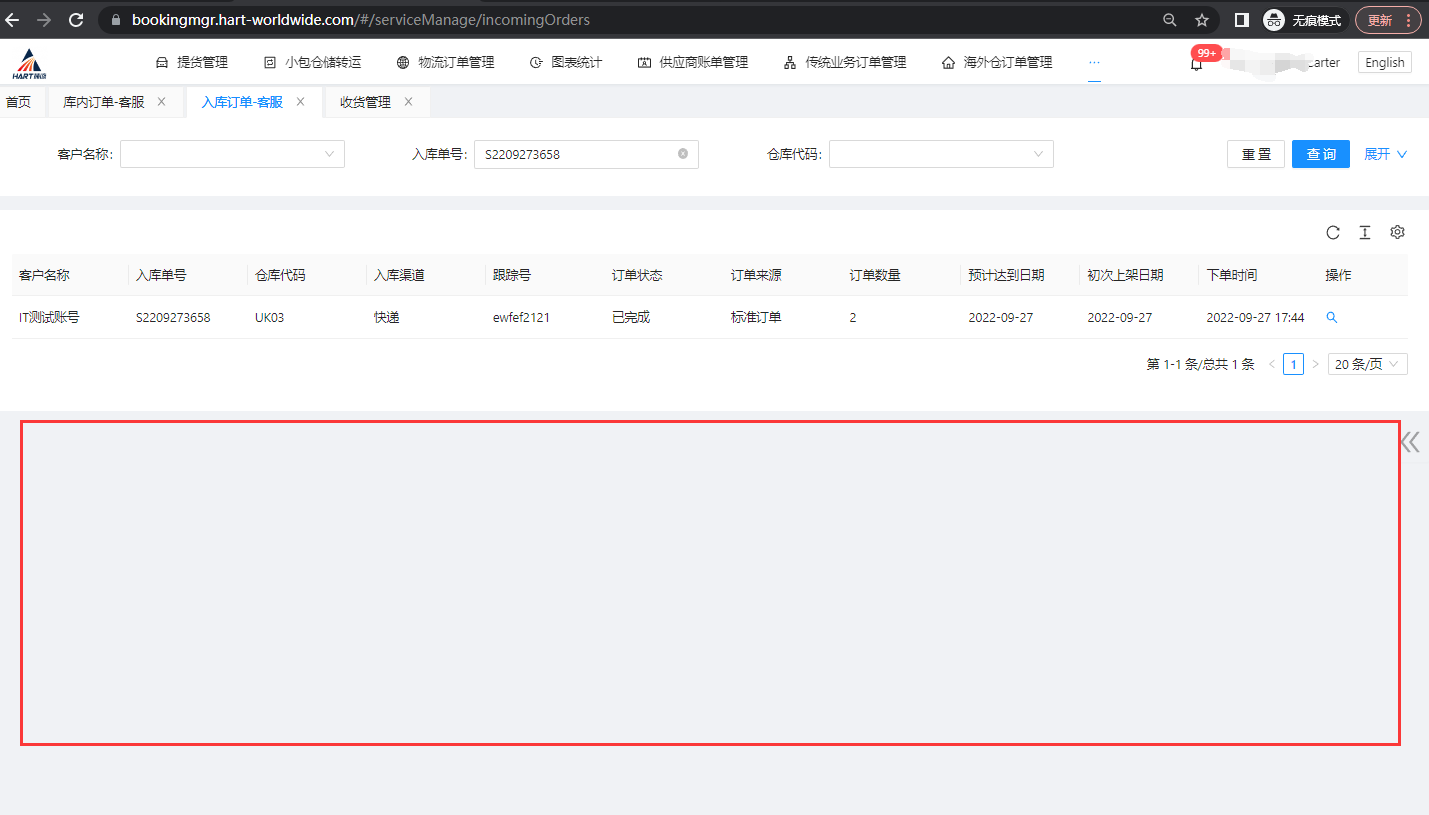1429x815 pixels.
Task: Switch to the 库内订单-客服 tab
Action: 103,102
